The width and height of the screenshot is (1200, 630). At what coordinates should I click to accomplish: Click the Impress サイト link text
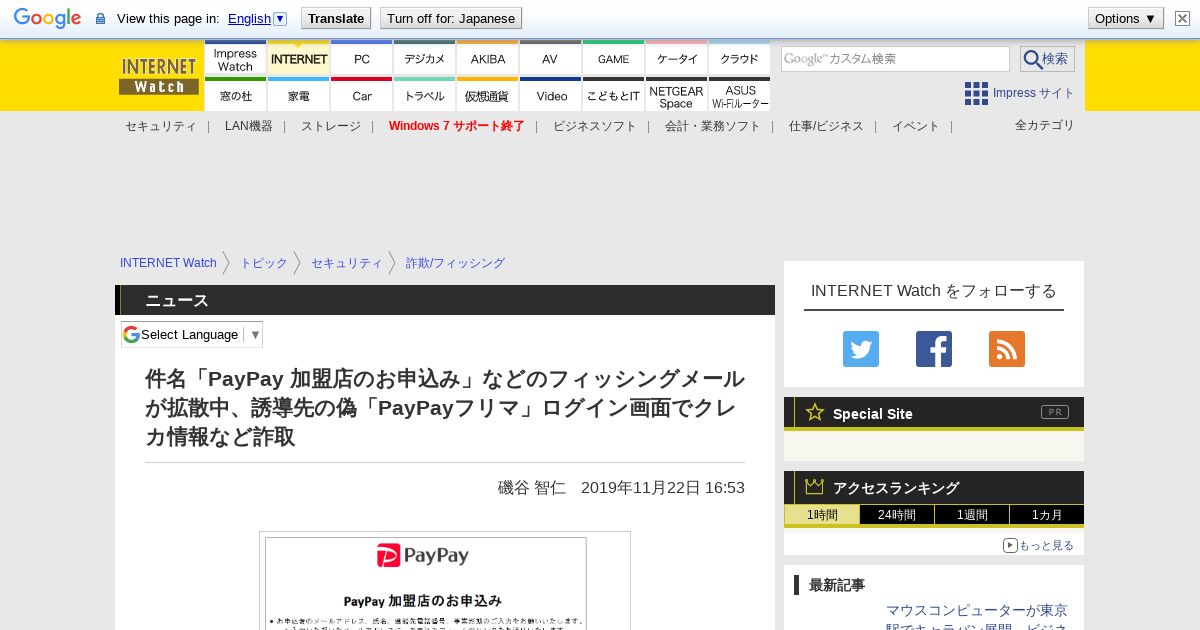(1034, 93)
